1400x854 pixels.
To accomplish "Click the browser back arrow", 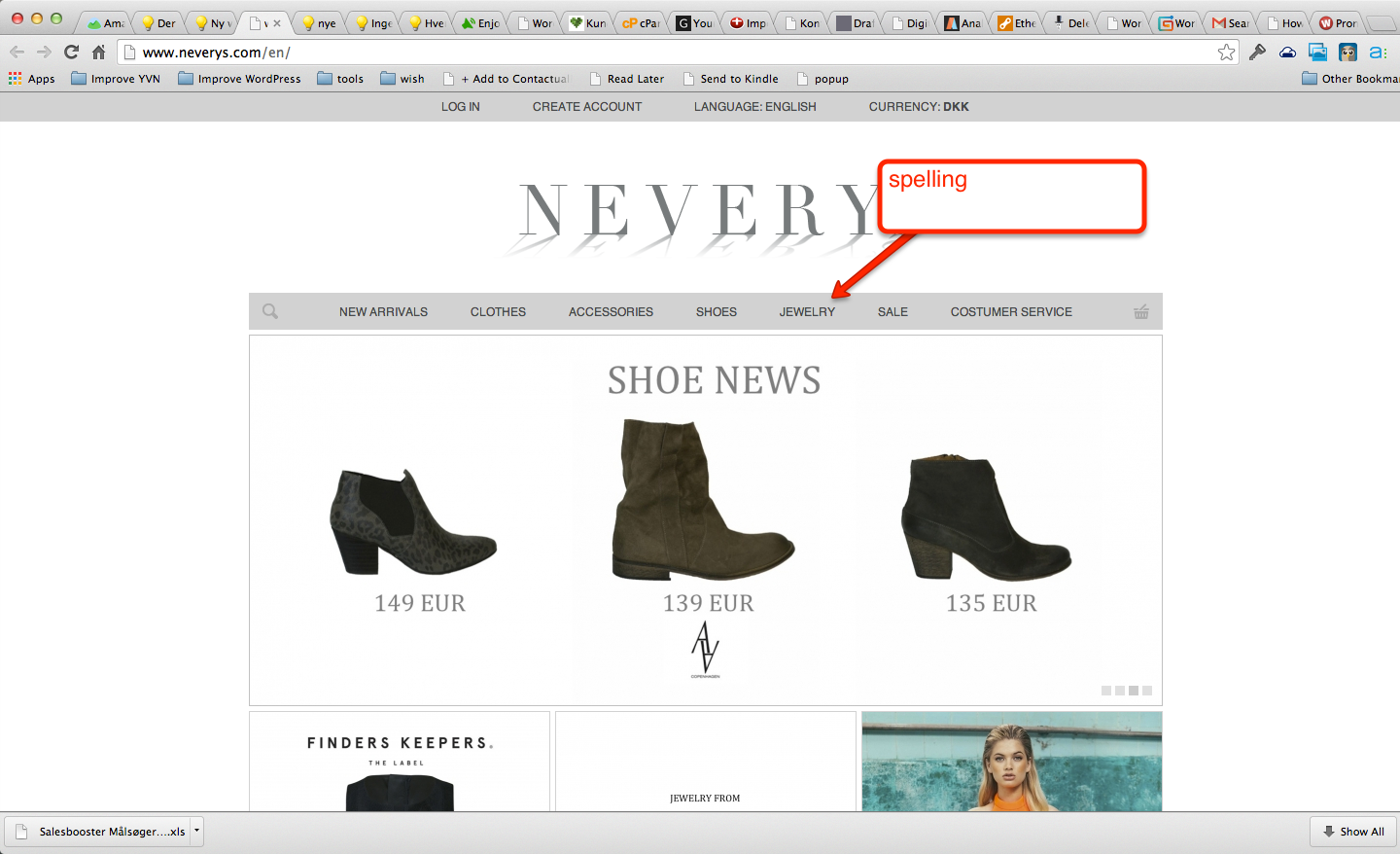I will pos(17,52).
